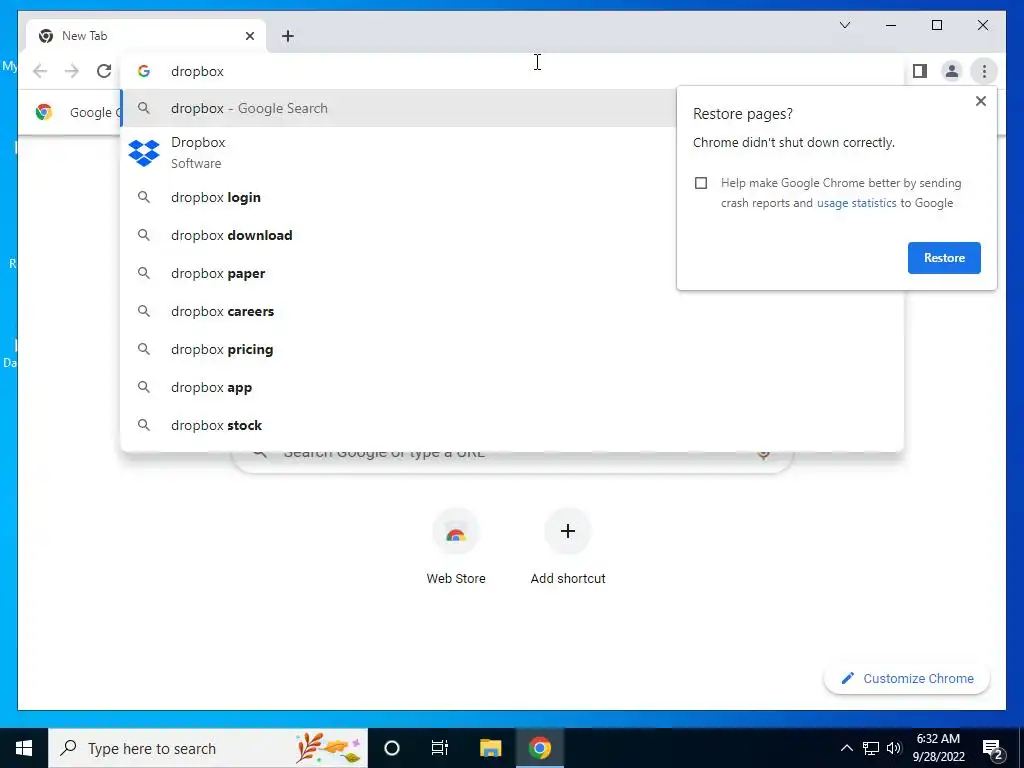
Task: Click the magnifier icon beside dropbox login
Action: 144,197
